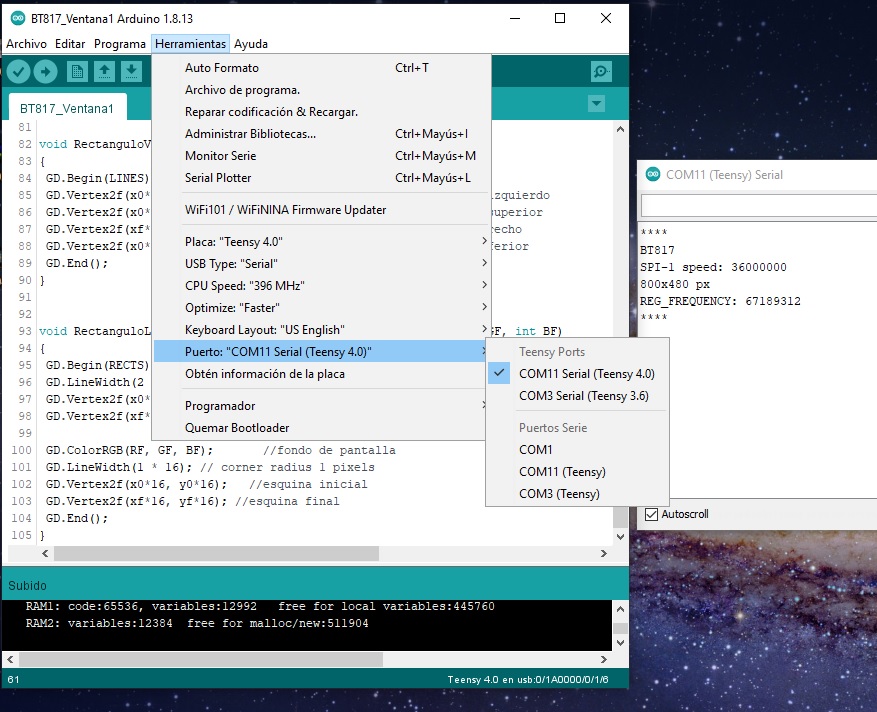Expand the Keyboard Layout "US English" submenu
Viewport: 877px width, 712px height.
[x=322, y=329]
